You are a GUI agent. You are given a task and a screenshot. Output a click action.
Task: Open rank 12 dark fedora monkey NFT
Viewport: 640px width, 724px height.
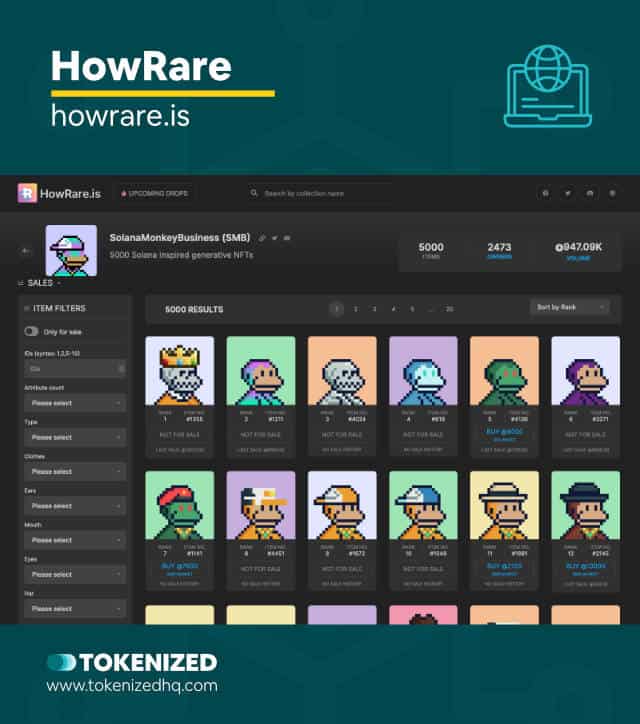click(x=586, y=505)
